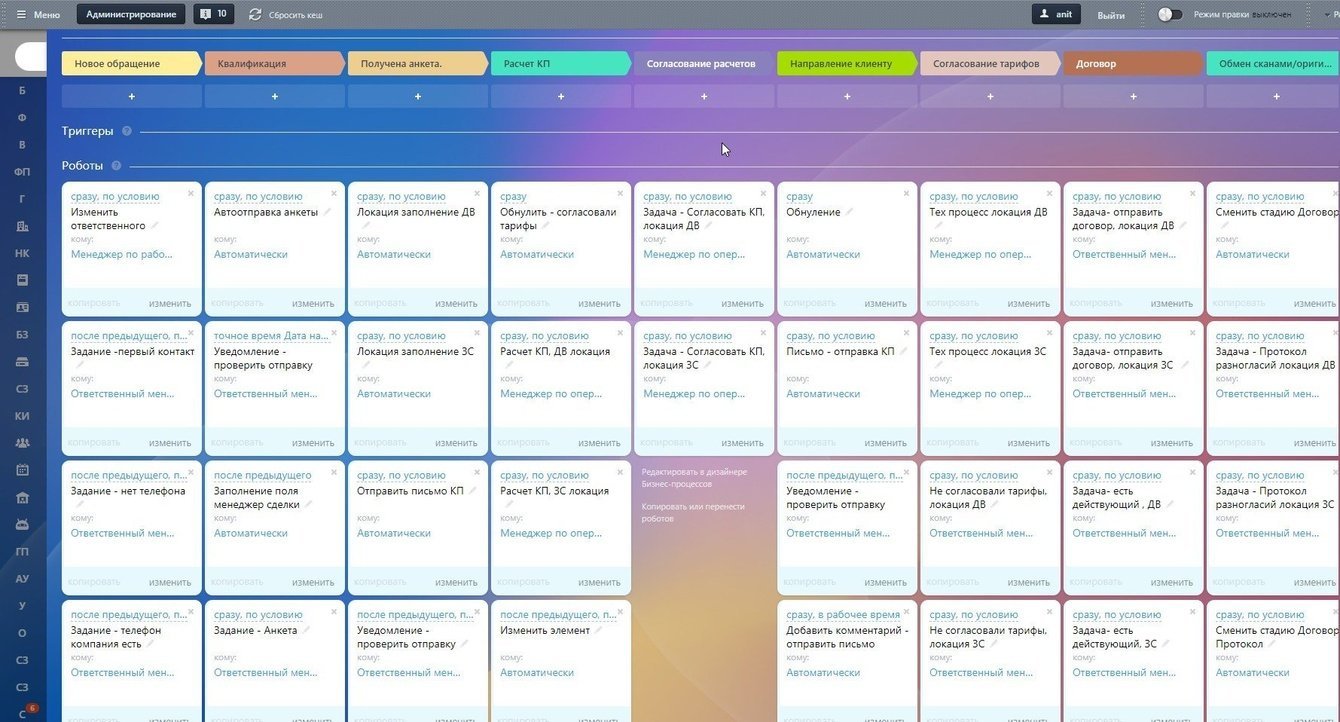Add trigger under Направление клиенту with plus
The height and width of the screenshot is (722, 1340).
click(x=846, y=96)
